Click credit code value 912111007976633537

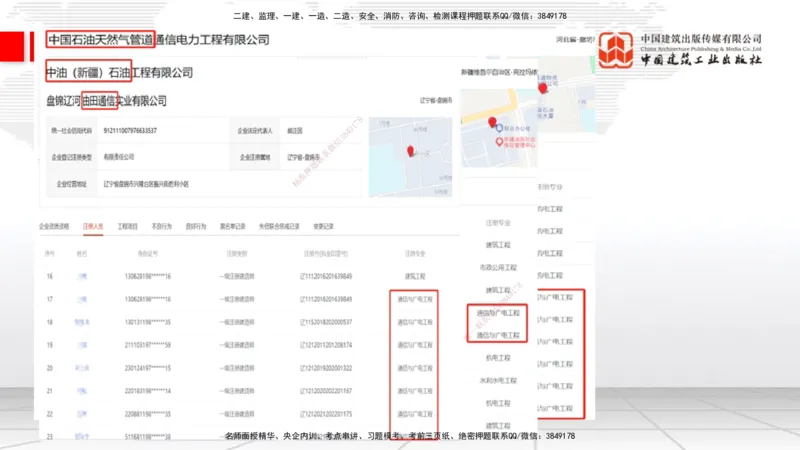tap(130, 131)
